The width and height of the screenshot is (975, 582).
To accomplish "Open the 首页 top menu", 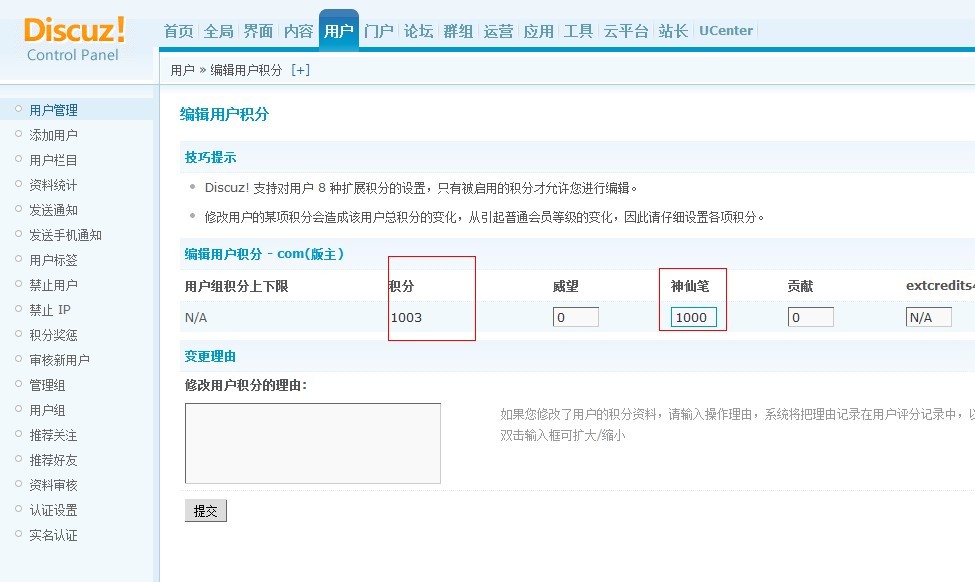I will click(x=178, y=31).
